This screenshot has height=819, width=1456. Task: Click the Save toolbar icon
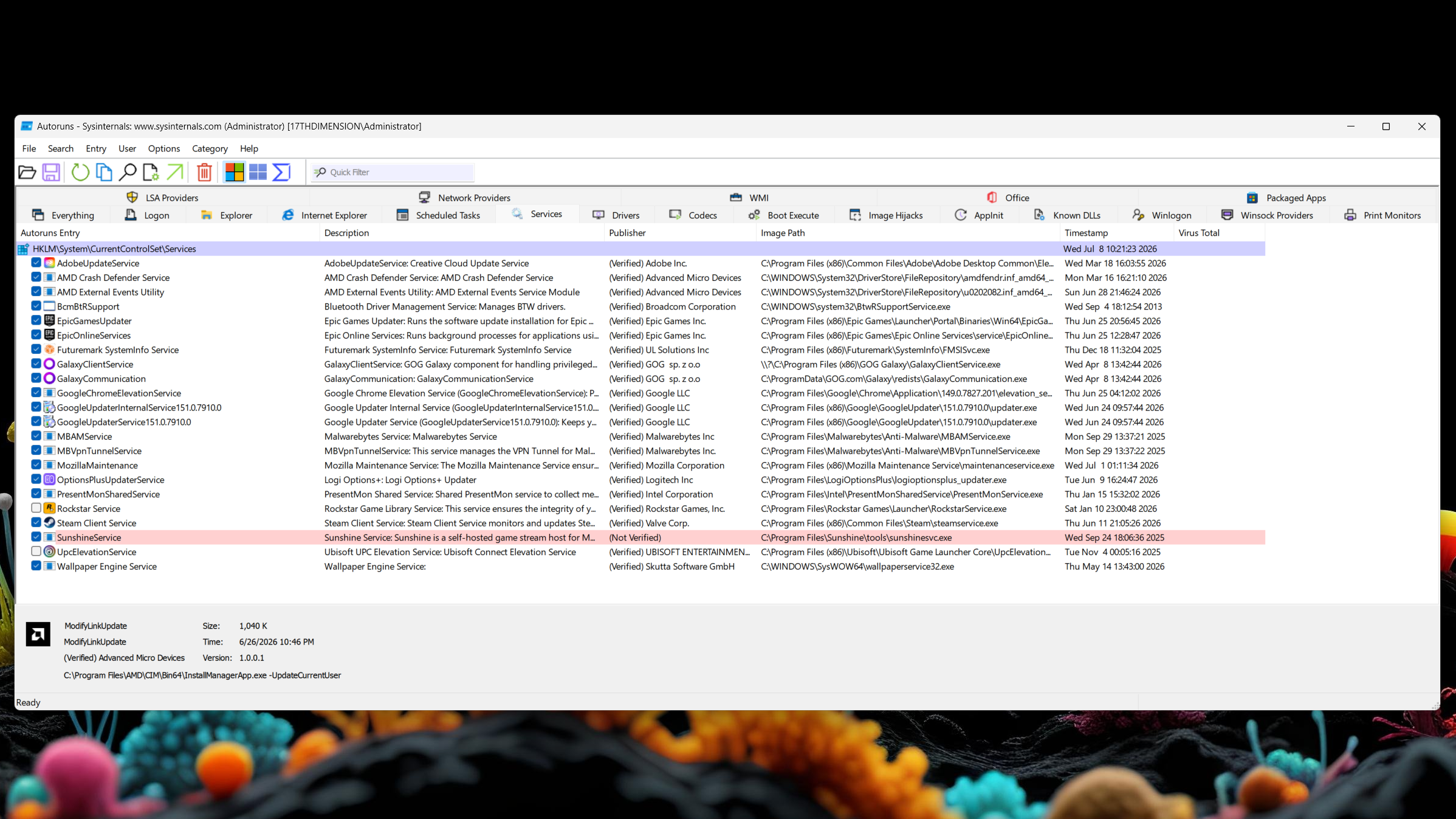51,173
